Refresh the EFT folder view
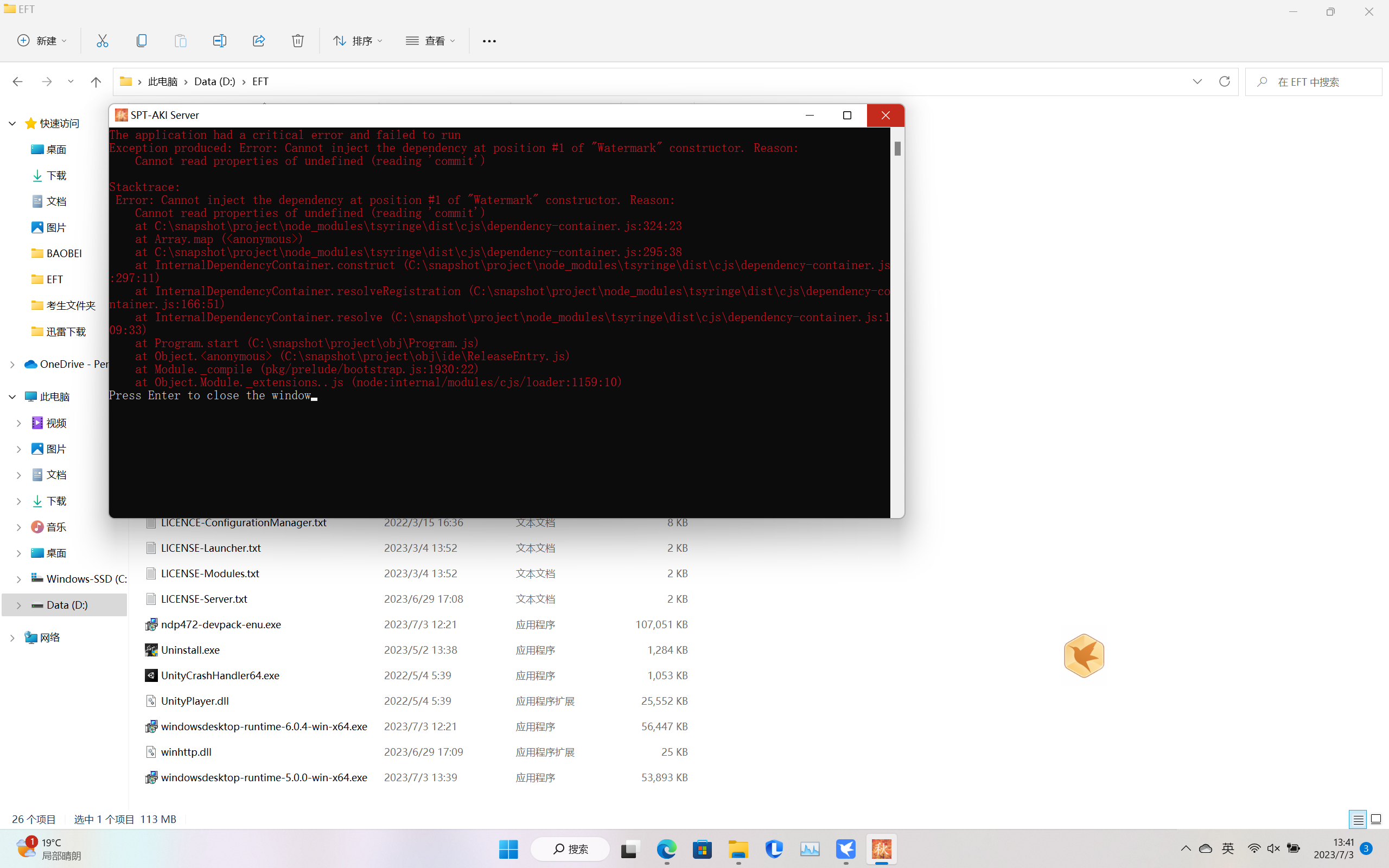The width and height of the screenshot is (1389, 868). tap(1224, 81)
